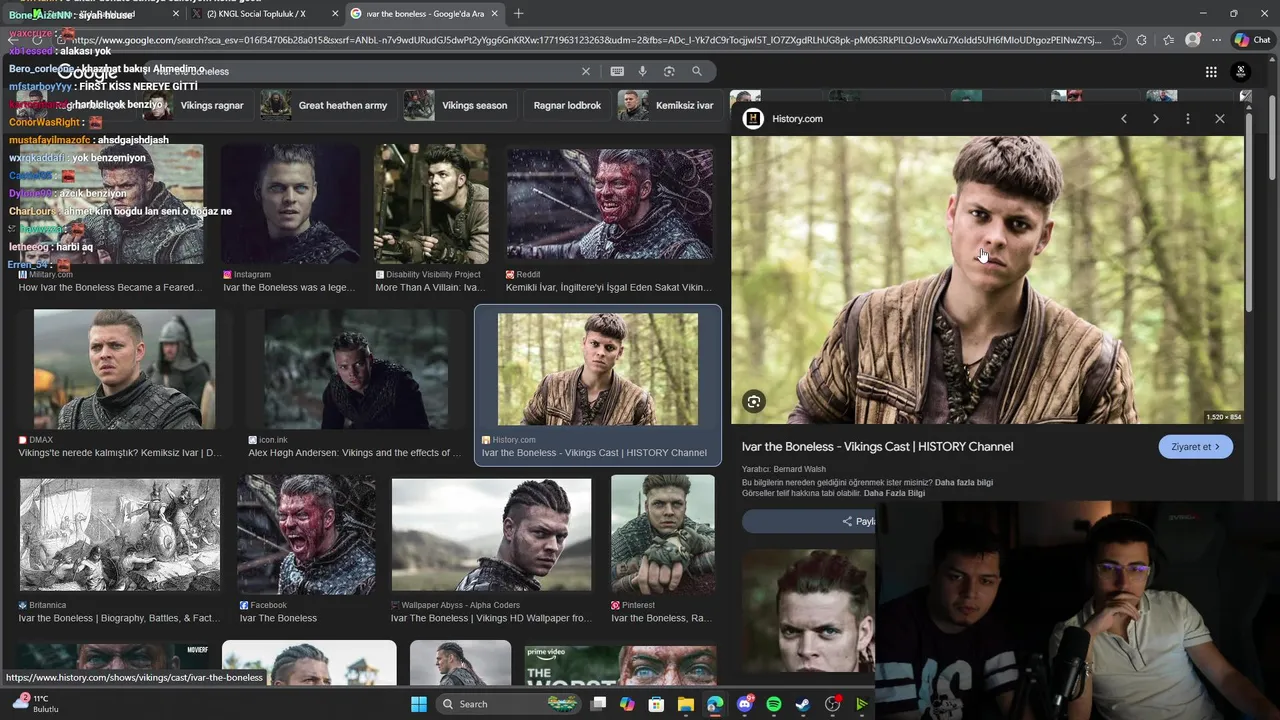Select the Vikings season filter chip

pos(458,105)
